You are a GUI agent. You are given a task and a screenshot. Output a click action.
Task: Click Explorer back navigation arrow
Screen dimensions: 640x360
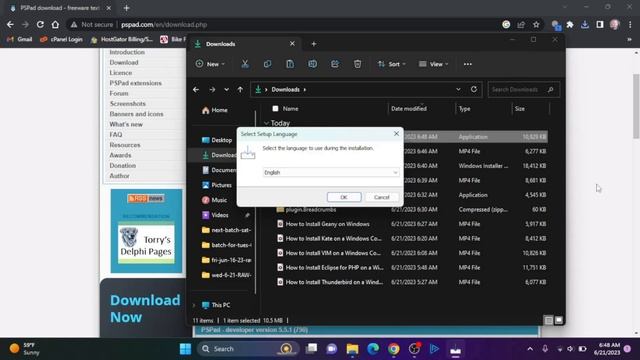[196, 89]
